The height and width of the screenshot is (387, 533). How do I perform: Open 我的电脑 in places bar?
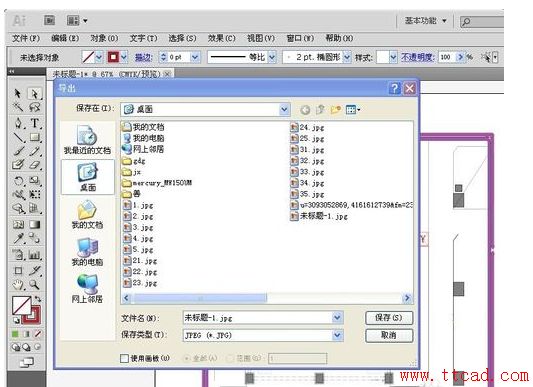(x=87, y=252)
